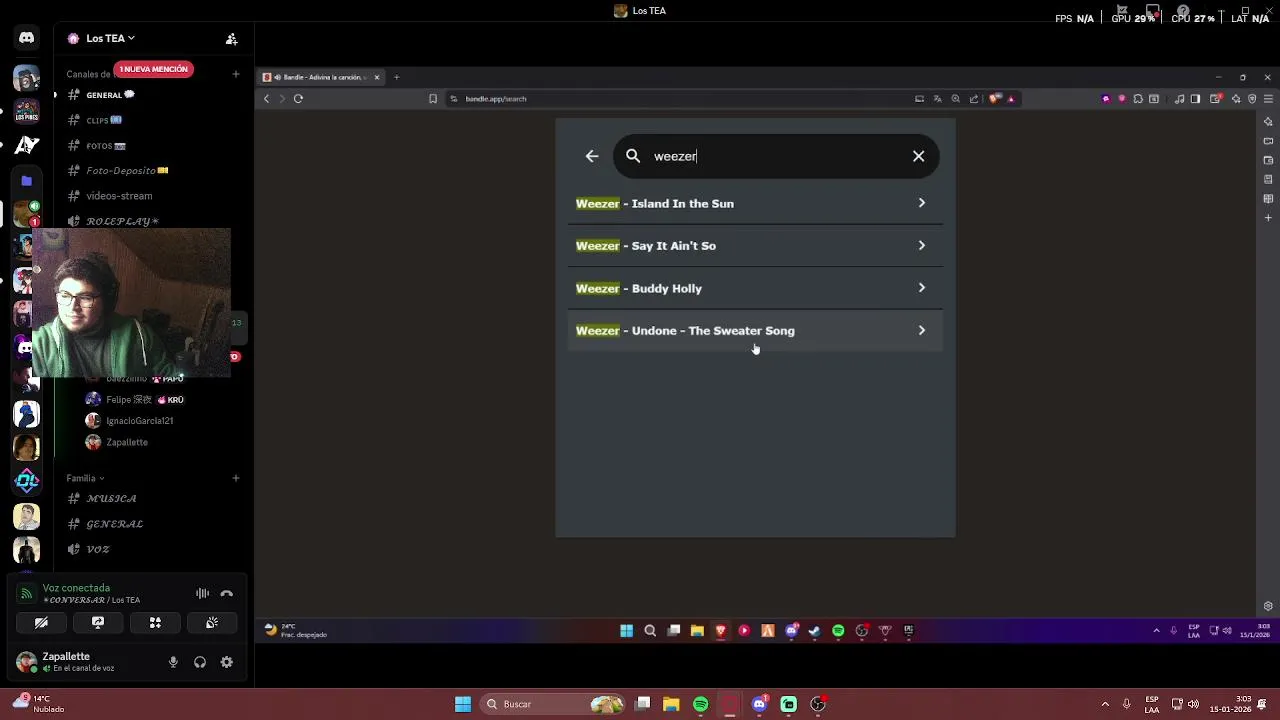Open Discord user settings gear
This screenshot has height=720, width=1280.
pos(227,662)
